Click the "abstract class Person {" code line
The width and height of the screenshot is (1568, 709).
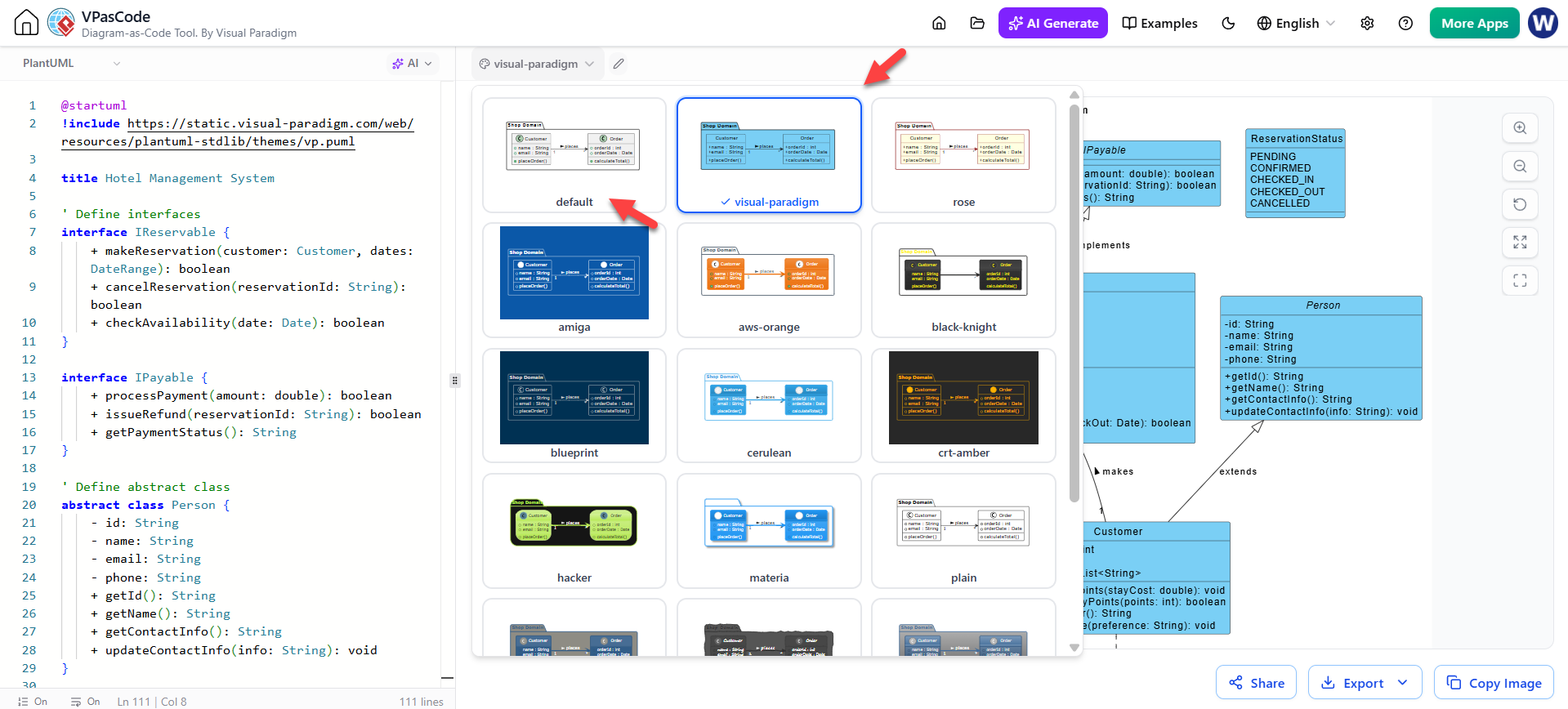(145, 505)
